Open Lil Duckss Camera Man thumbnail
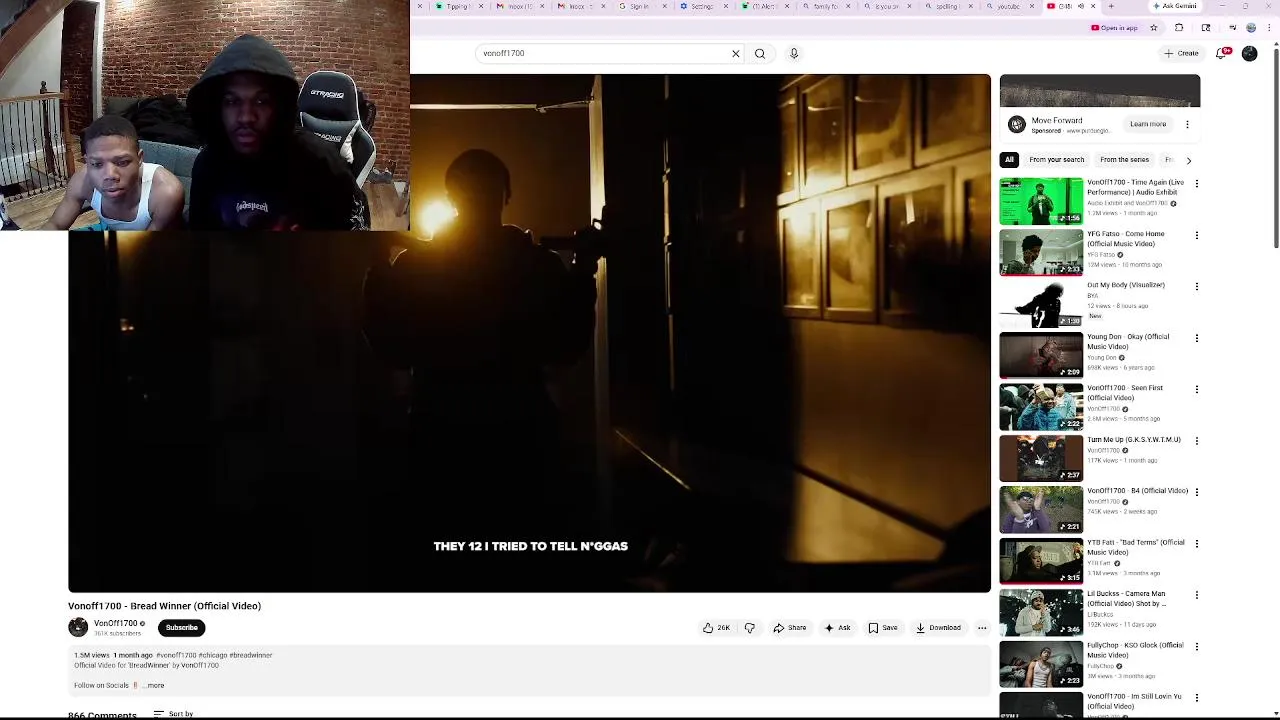Image resolution: width=1280 pixels, height=720 pixels. click(1041, 612)
